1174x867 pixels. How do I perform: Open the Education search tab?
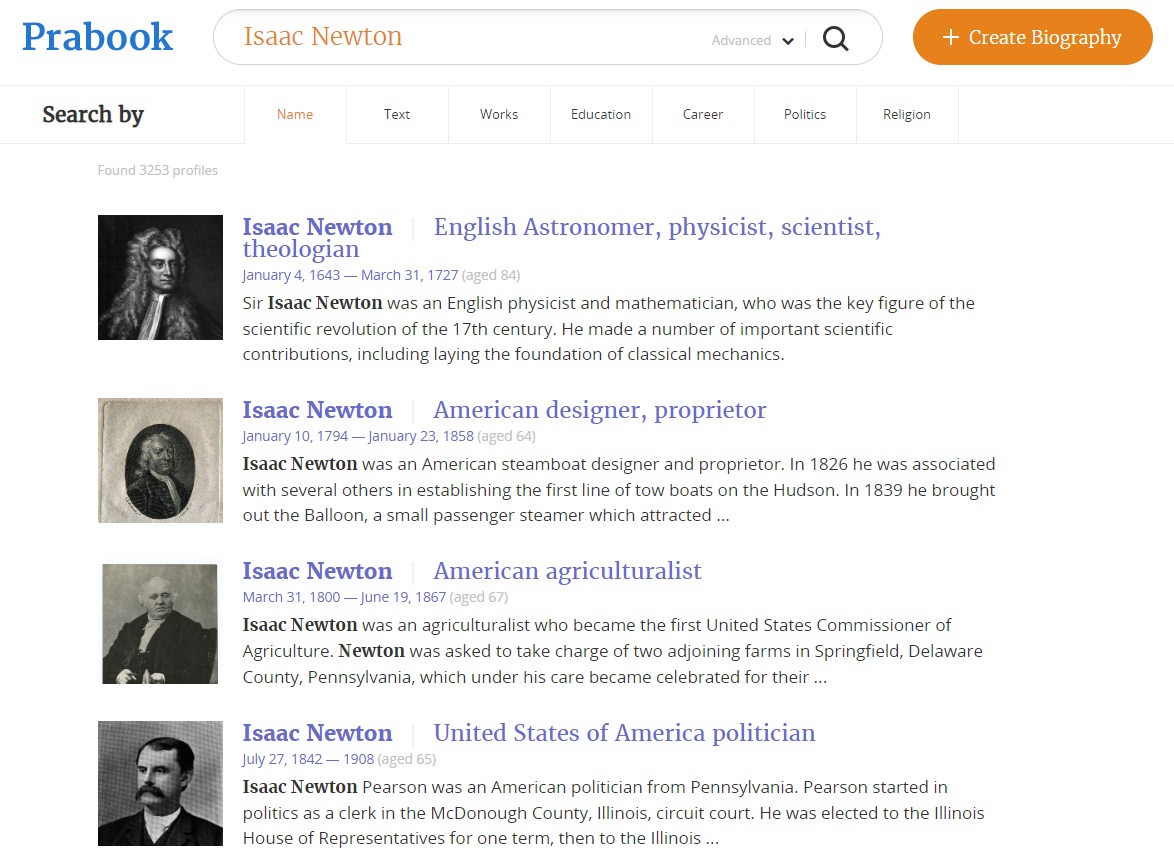click(600, 114)
